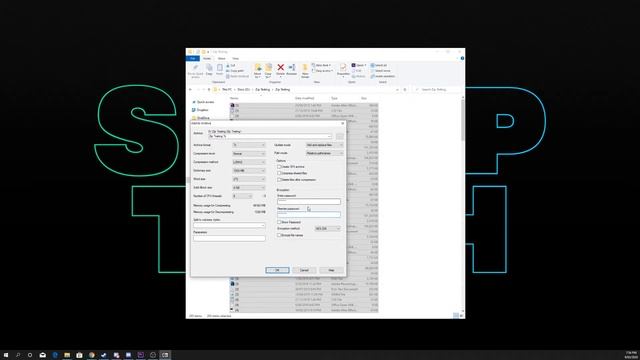
Task: Check Encrypt file names
Action: [279, 235]
